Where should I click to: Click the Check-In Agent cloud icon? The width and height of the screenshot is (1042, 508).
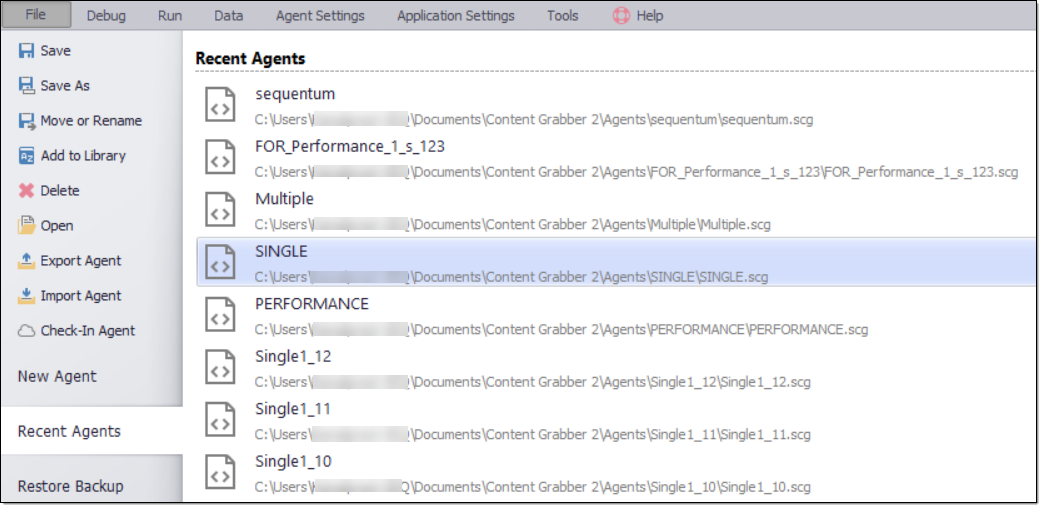27,331
